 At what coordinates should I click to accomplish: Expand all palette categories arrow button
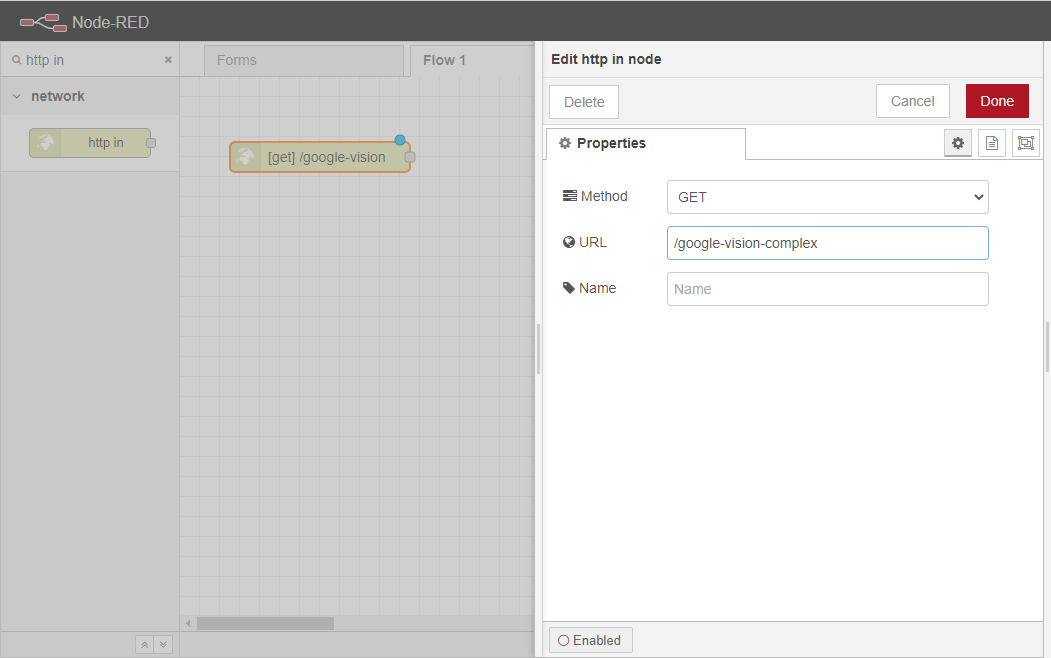(x=163, y=645)
